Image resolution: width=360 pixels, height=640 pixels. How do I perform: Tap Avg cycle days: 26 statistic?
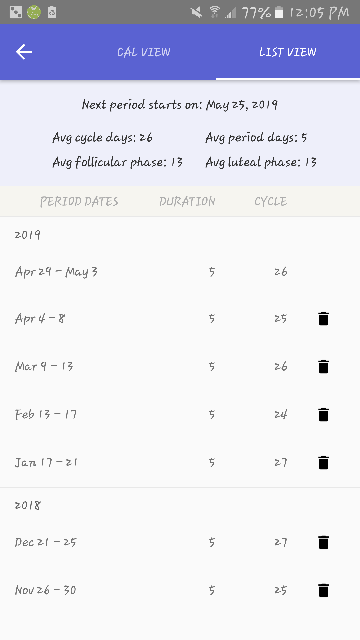click(102, 138)
